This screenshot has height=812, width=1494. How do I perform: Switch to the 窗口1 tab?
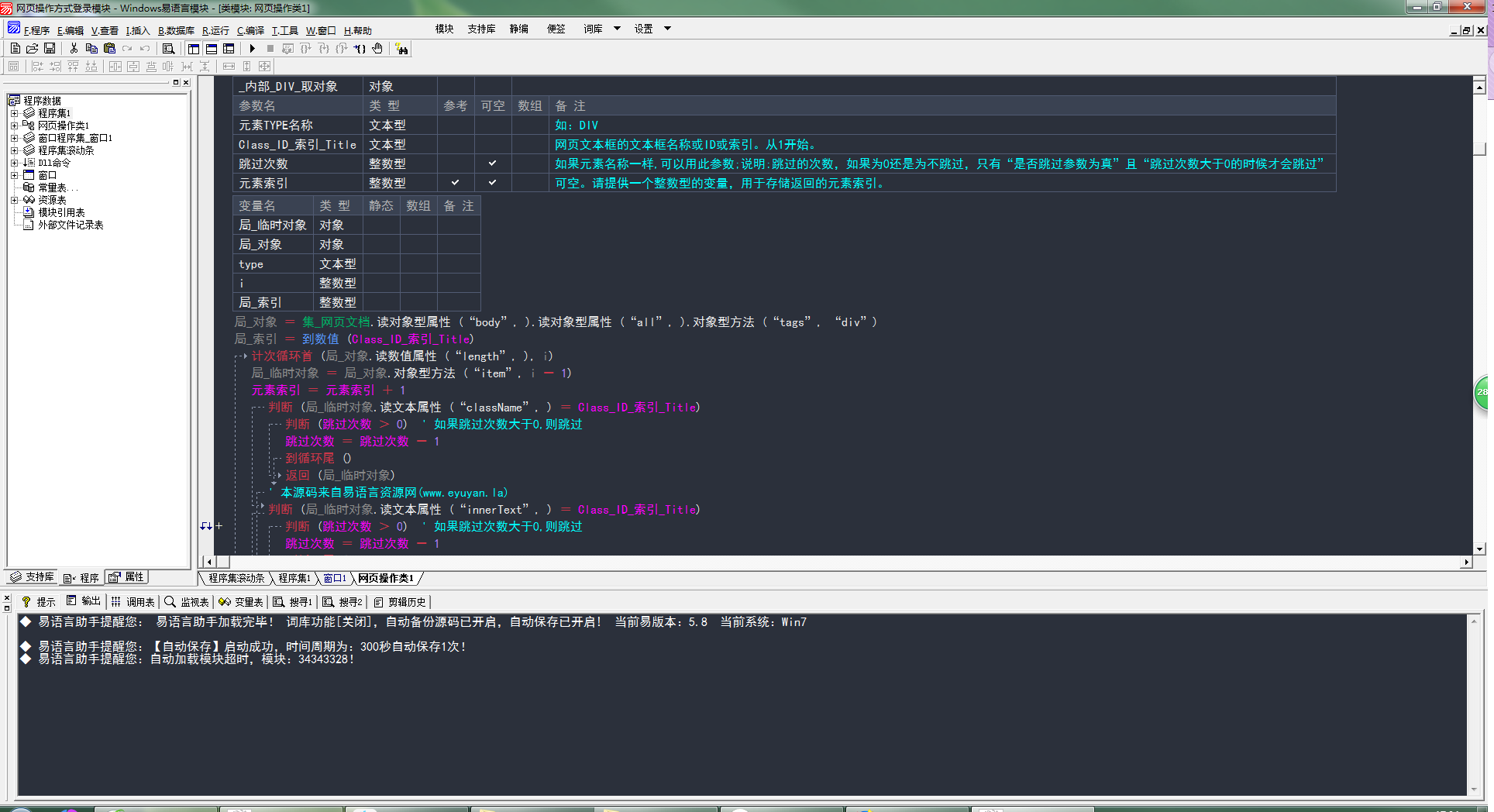tap(335, 578)
